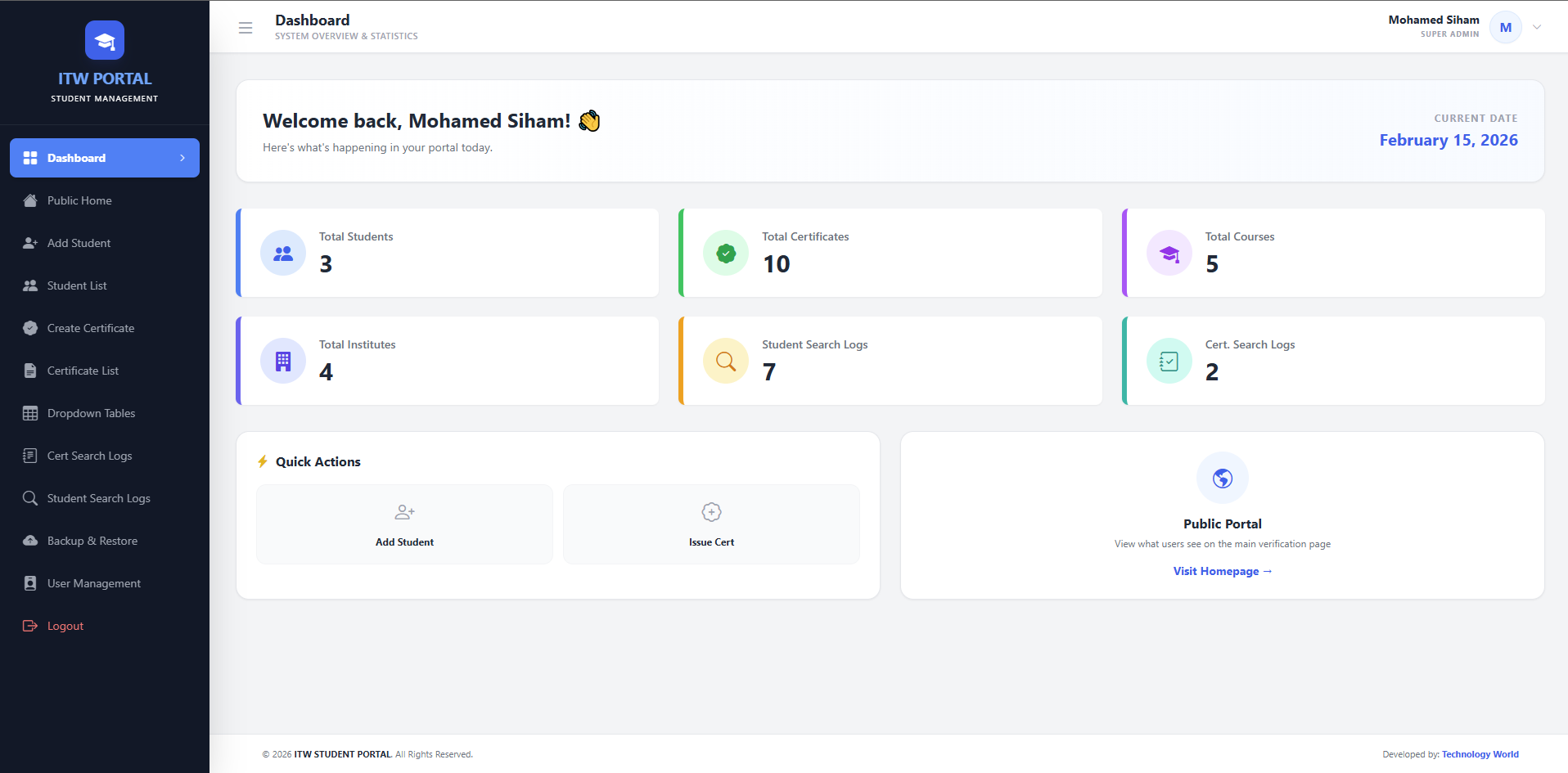The image size is (1568, 773).
Task: Click the Student List people icon
Action: click(x=30, y=285)
